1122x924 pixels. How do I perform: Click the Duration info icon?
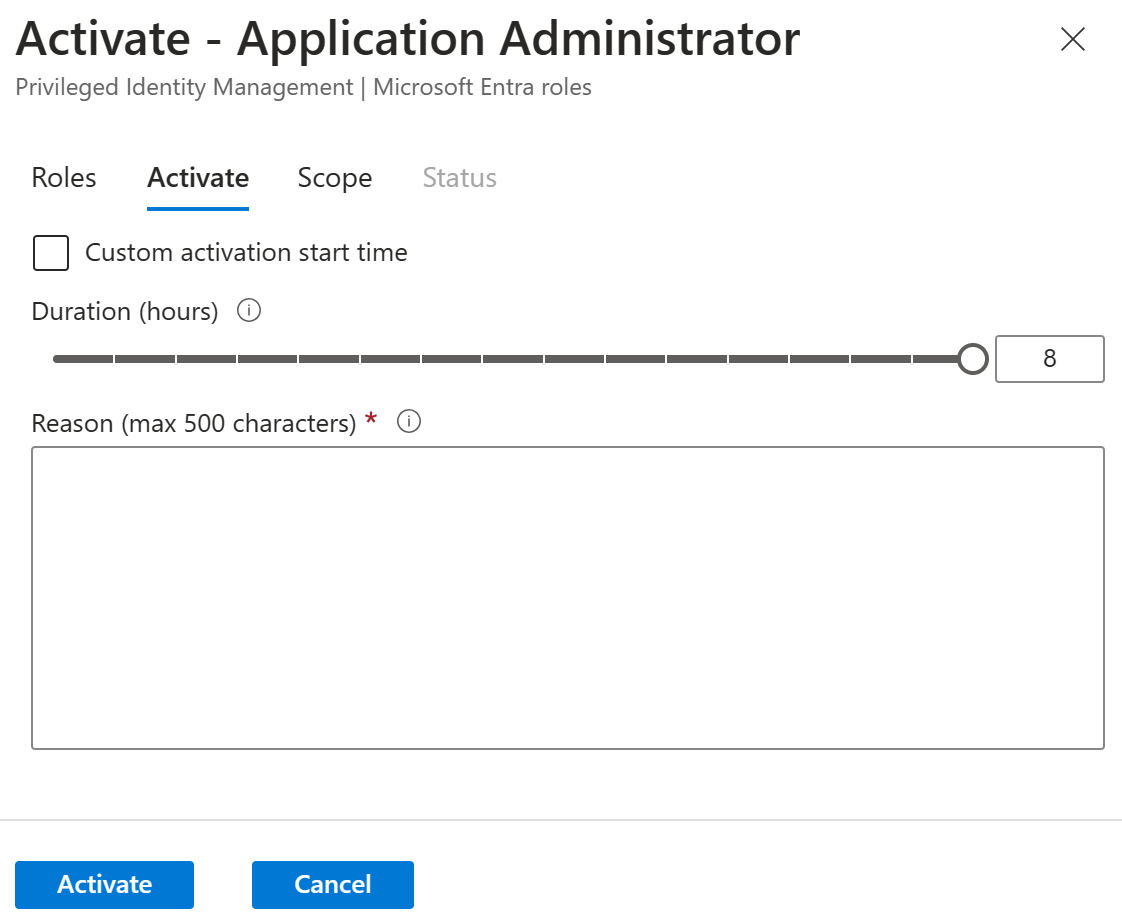click(x=249, y=311)
